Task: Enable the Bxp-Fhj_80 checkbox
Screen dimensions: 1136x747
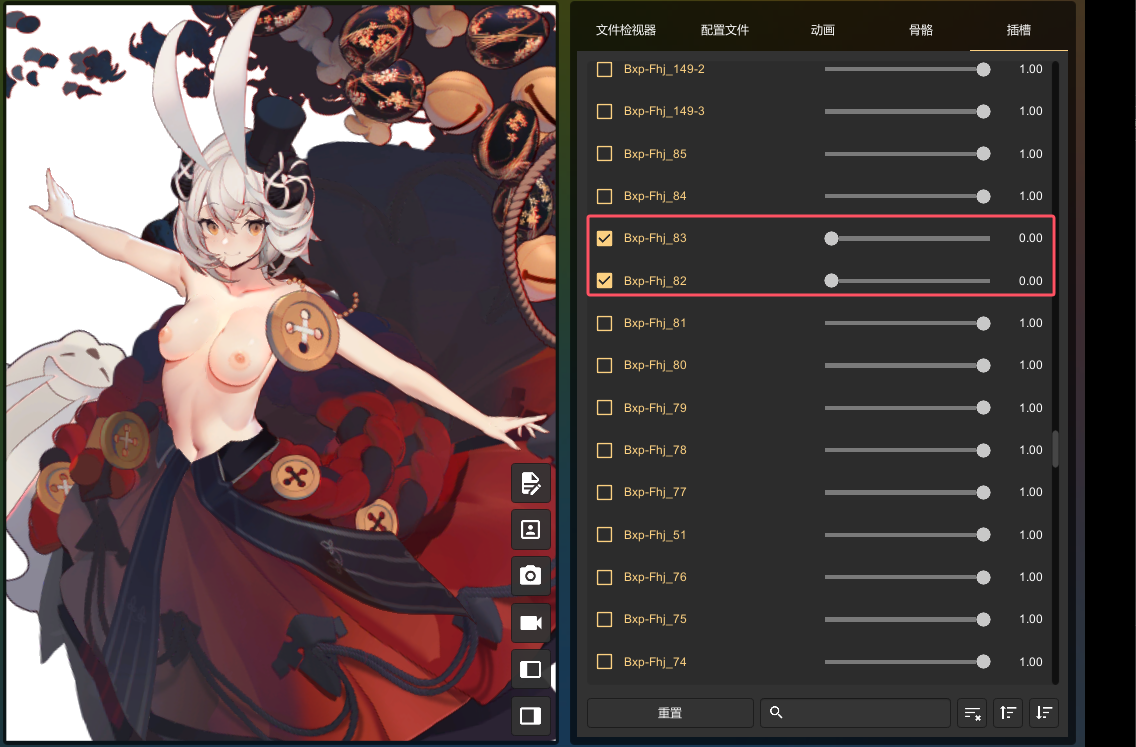Action: tap(604, 365)
